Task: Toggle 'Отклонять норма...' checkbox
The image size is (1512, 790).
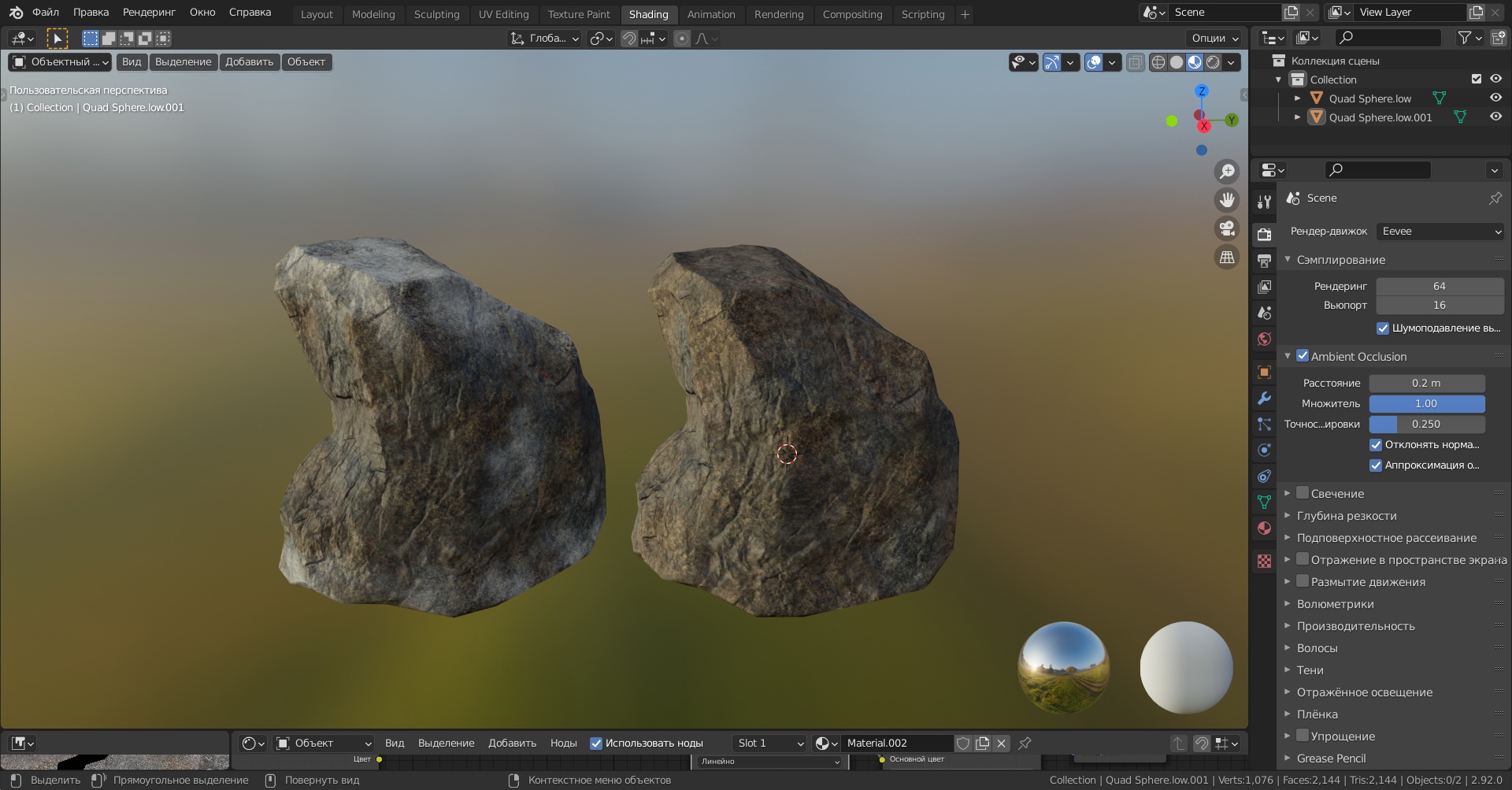Action: tap(1376, 444)
